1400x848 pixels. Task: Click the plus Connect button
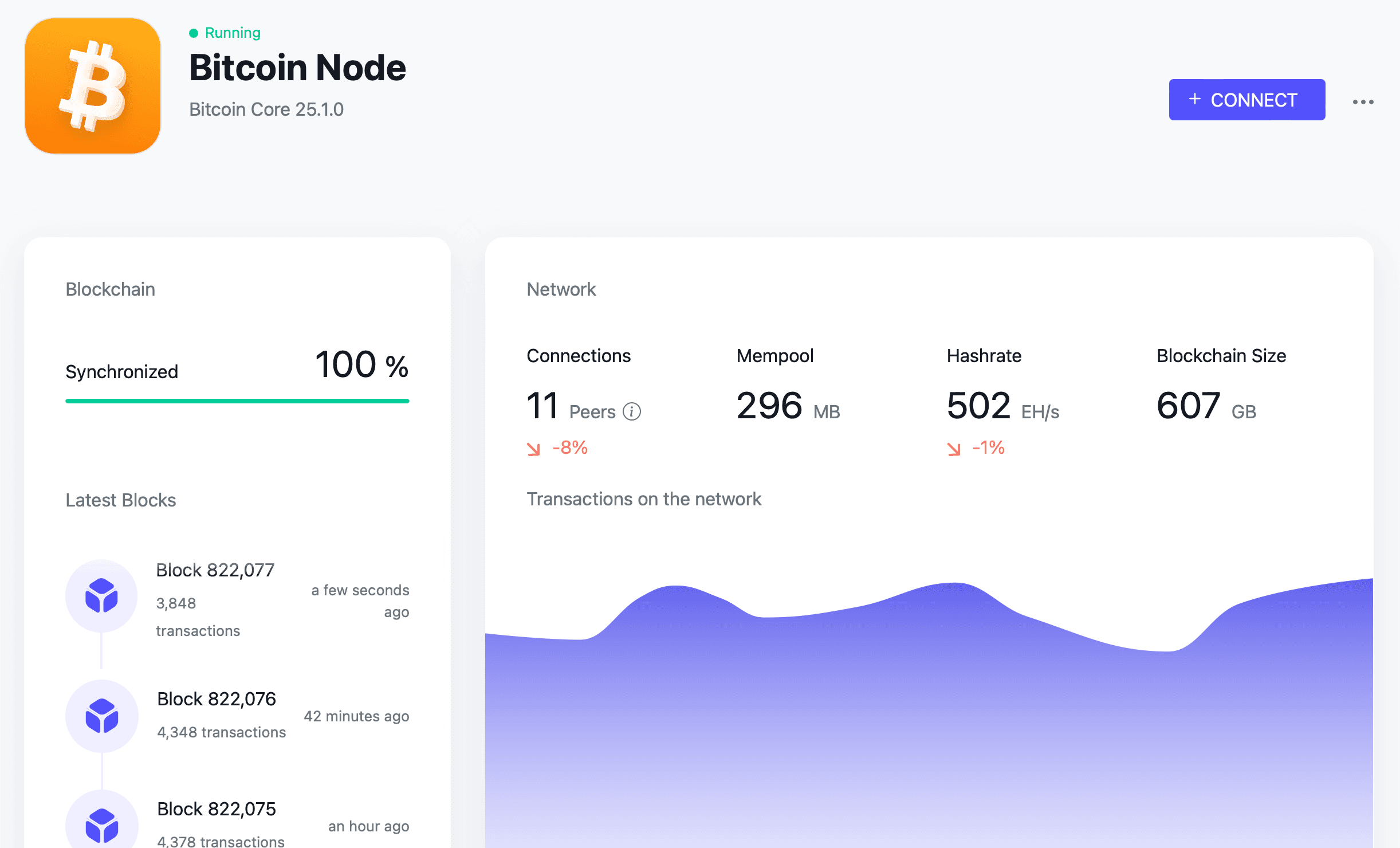(x=1247, y=100)
